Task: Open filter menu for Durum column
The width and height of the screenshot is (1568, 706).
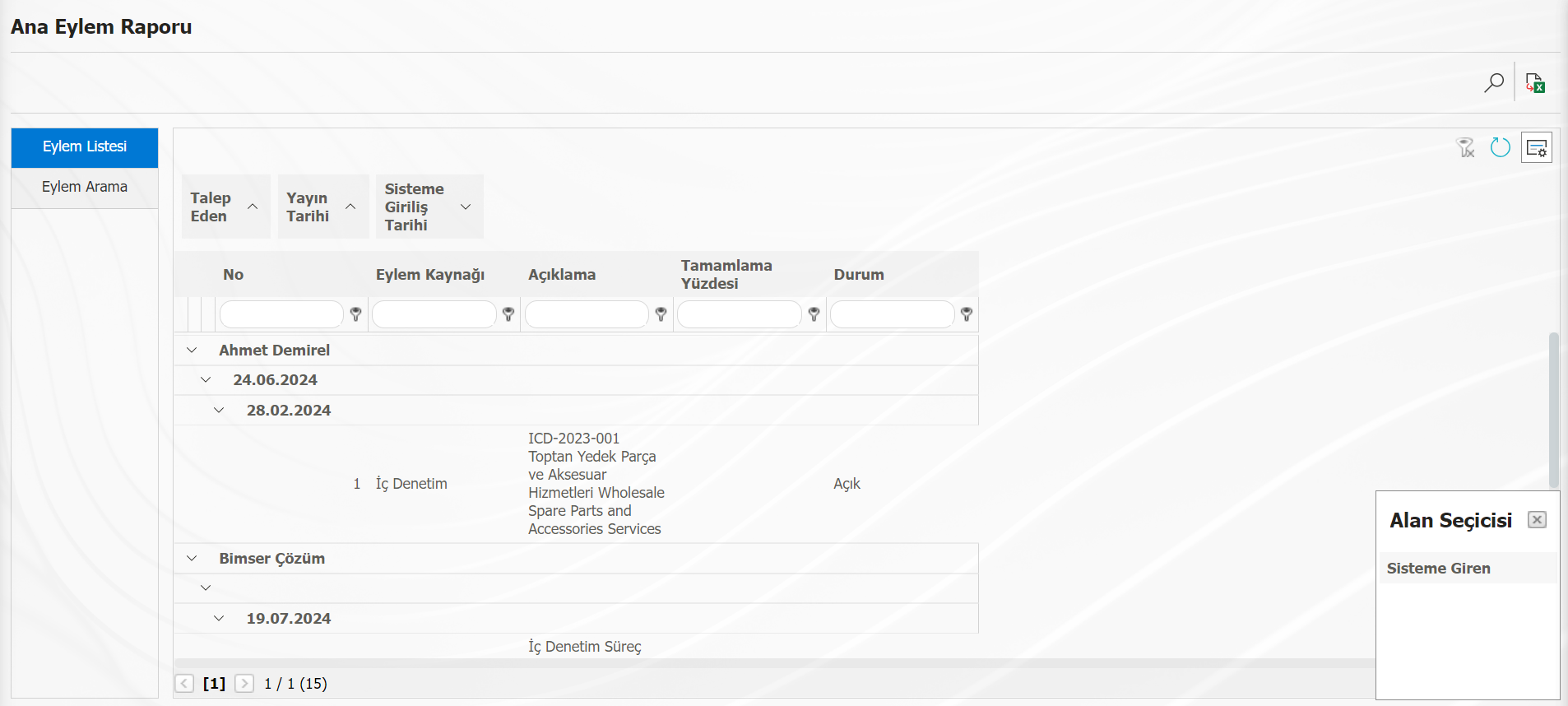Action: [967, 314]
